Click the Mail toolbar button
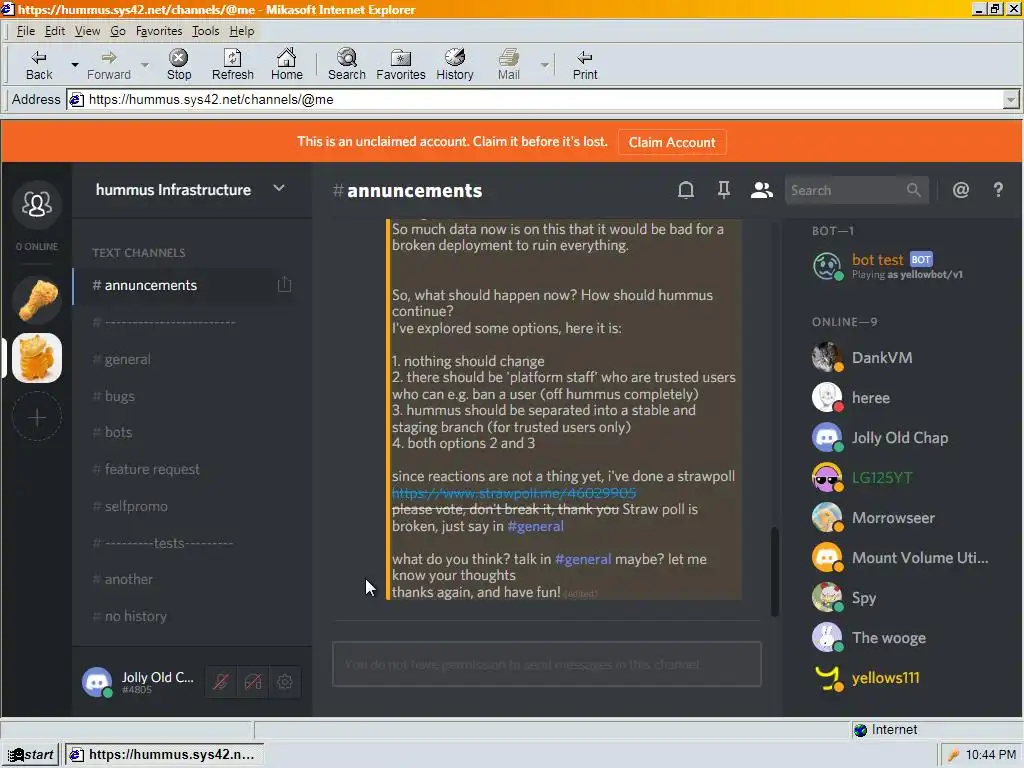This screenshot has width=1024, height=768. [509, 65]
